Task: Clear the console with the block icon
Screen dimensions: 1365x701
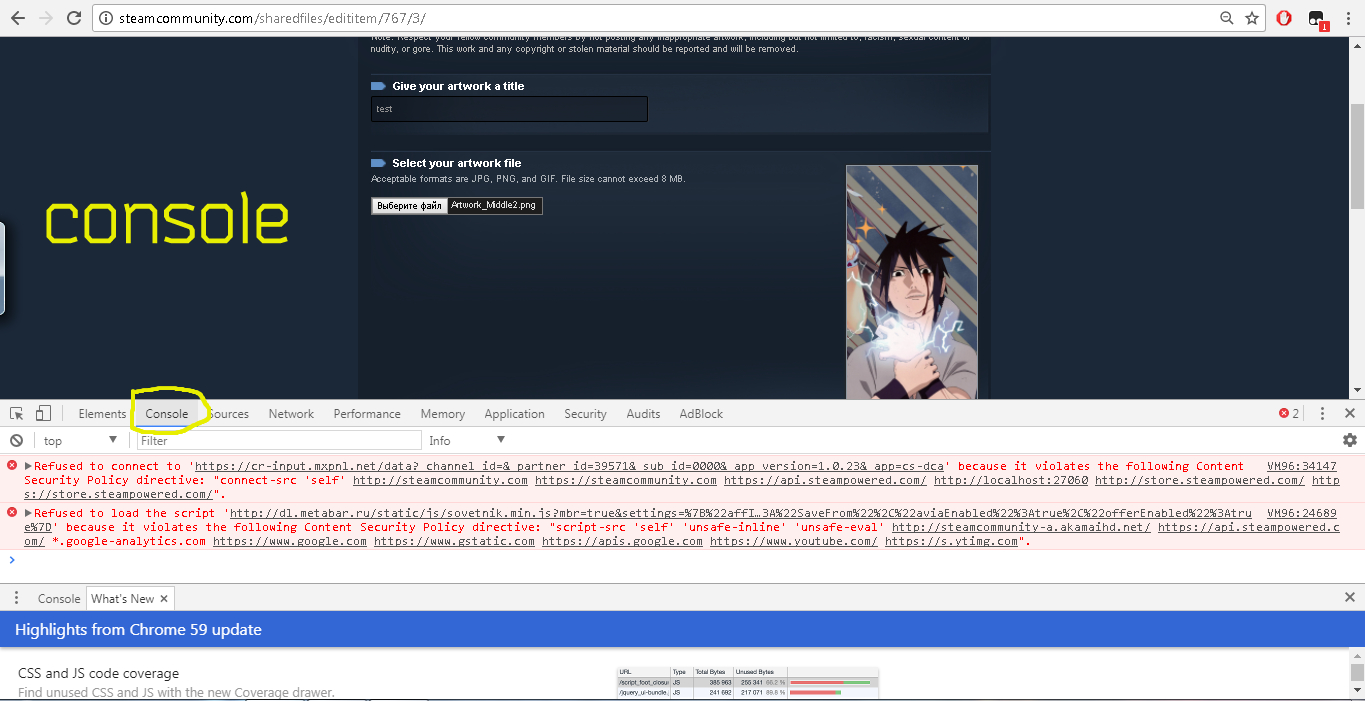Action: pyautogui.click(x=16, y=440)
